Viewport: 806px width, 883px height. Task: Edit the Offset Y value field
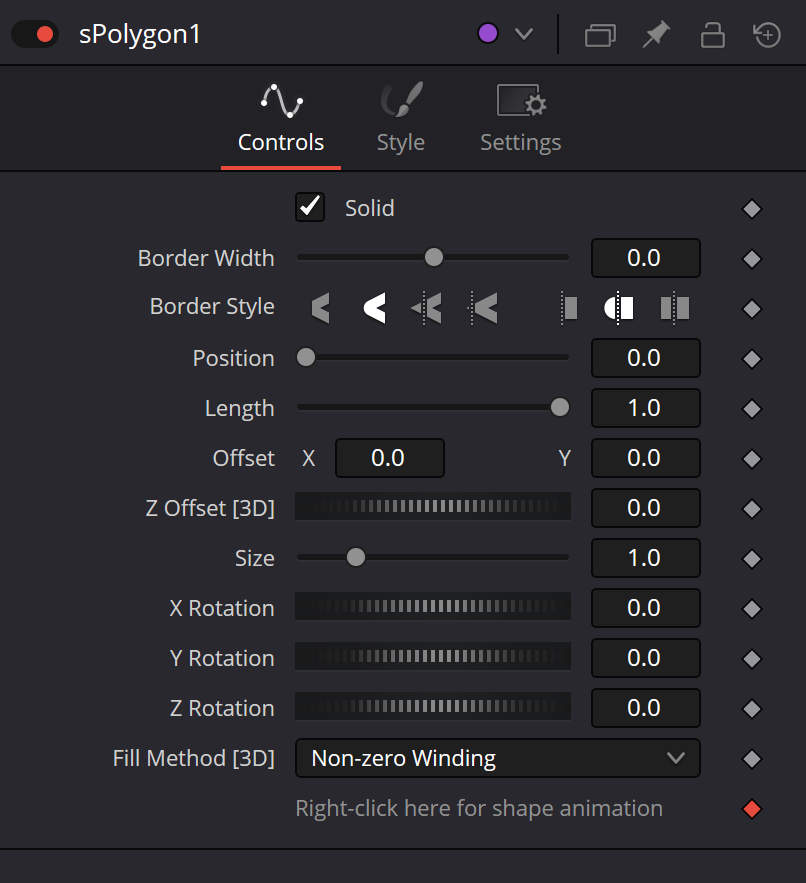[x=645, y=458]
